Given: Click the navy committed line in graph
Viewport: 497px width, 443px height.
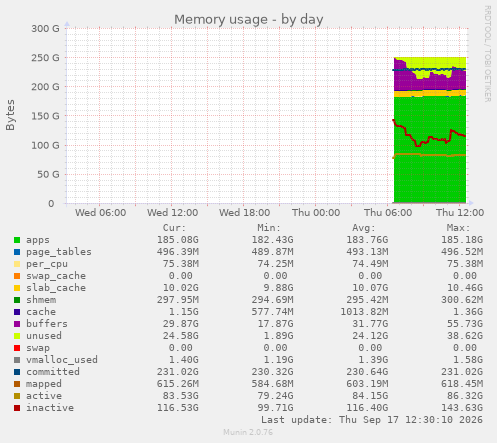Looking at the screenshot, I should [x=430, y=69].
